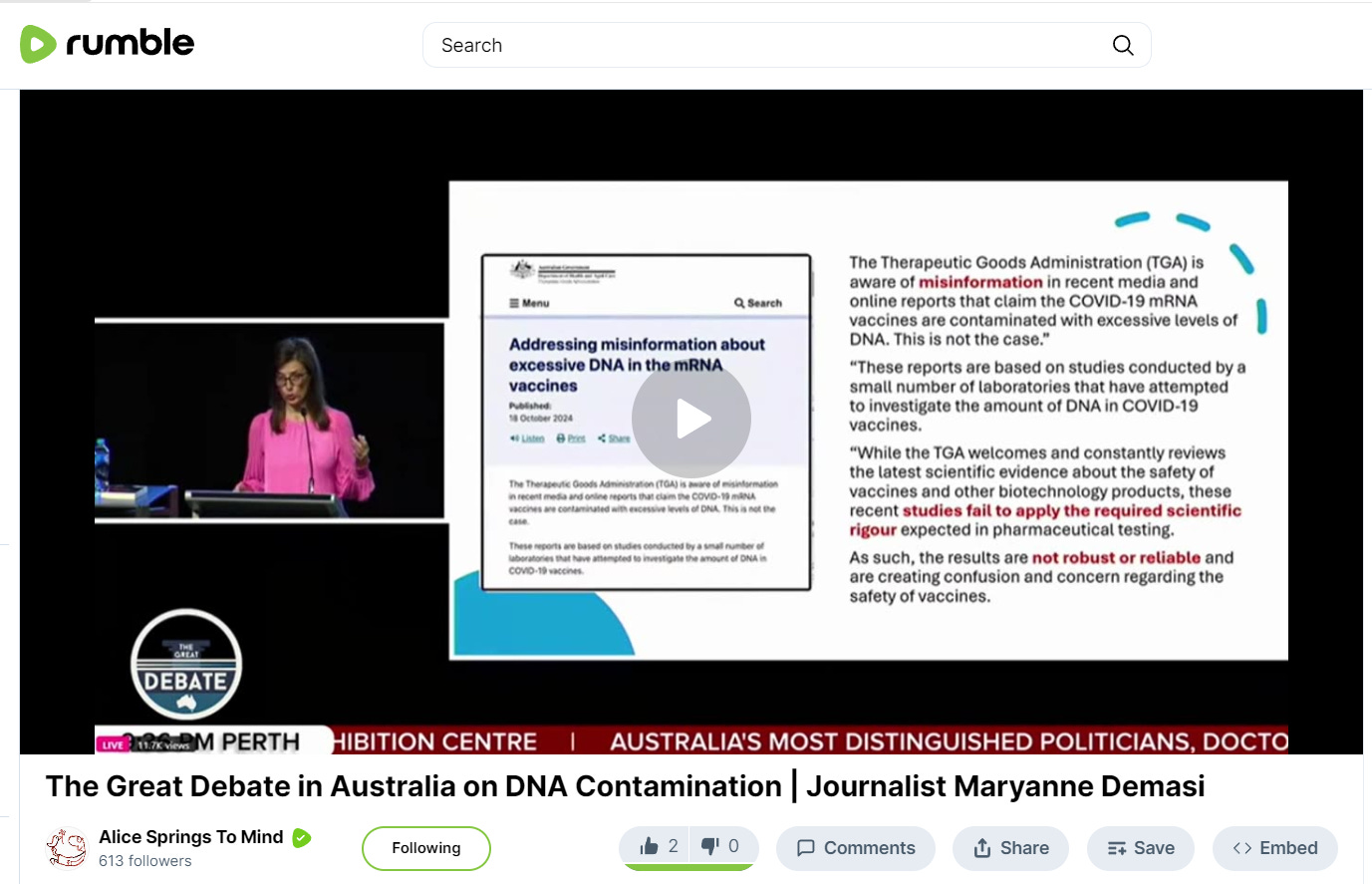Viewport: 1372px width, 884px height.
Task: Open the Share button
Action: pyautogui.click(x=1010, y=848)
